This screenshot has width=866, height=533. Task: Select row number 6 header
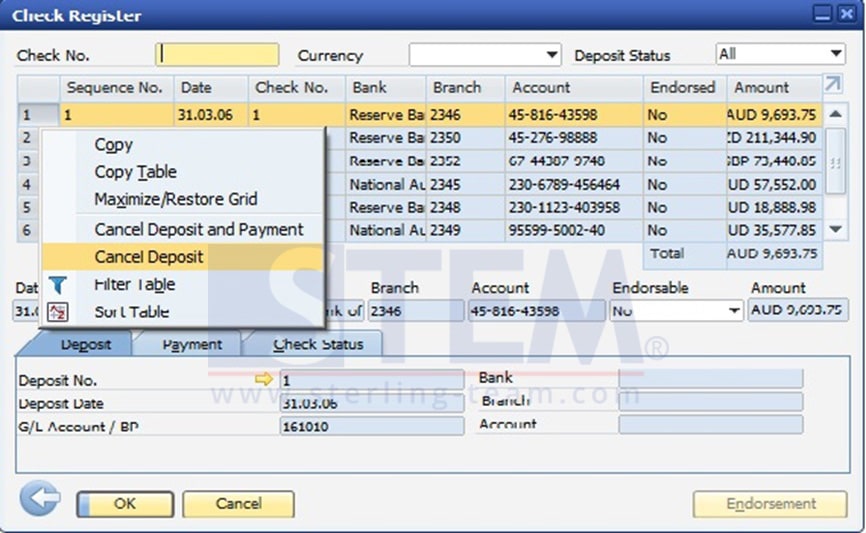pos(30,230)
